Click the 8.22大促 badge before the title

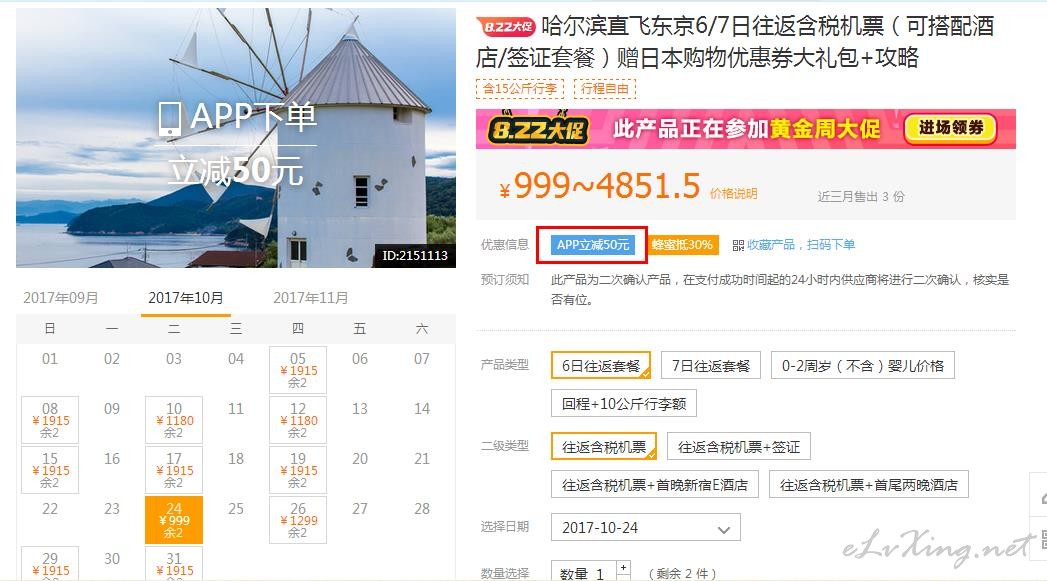(x=506, y=27)
